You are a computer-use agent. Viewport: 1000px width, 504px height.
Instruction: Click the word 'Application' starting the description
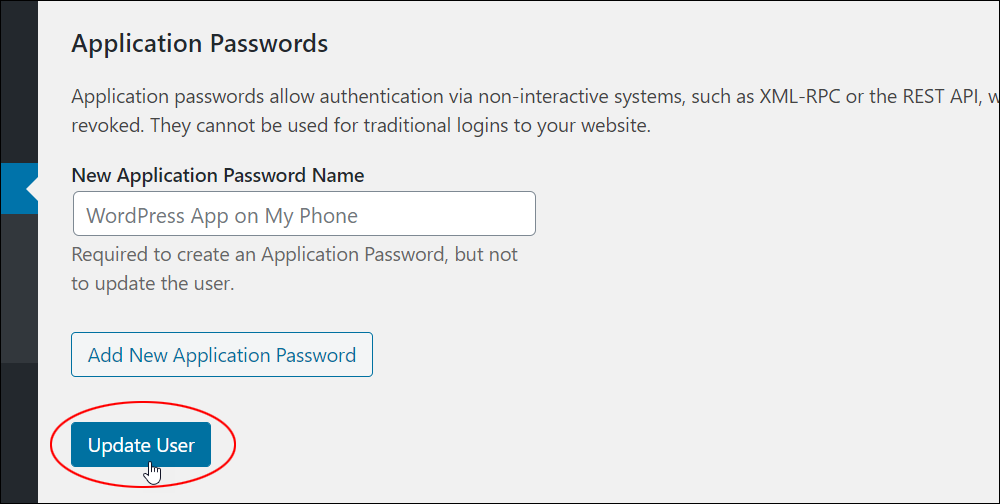pyautogui.click(x=121, y=98)
